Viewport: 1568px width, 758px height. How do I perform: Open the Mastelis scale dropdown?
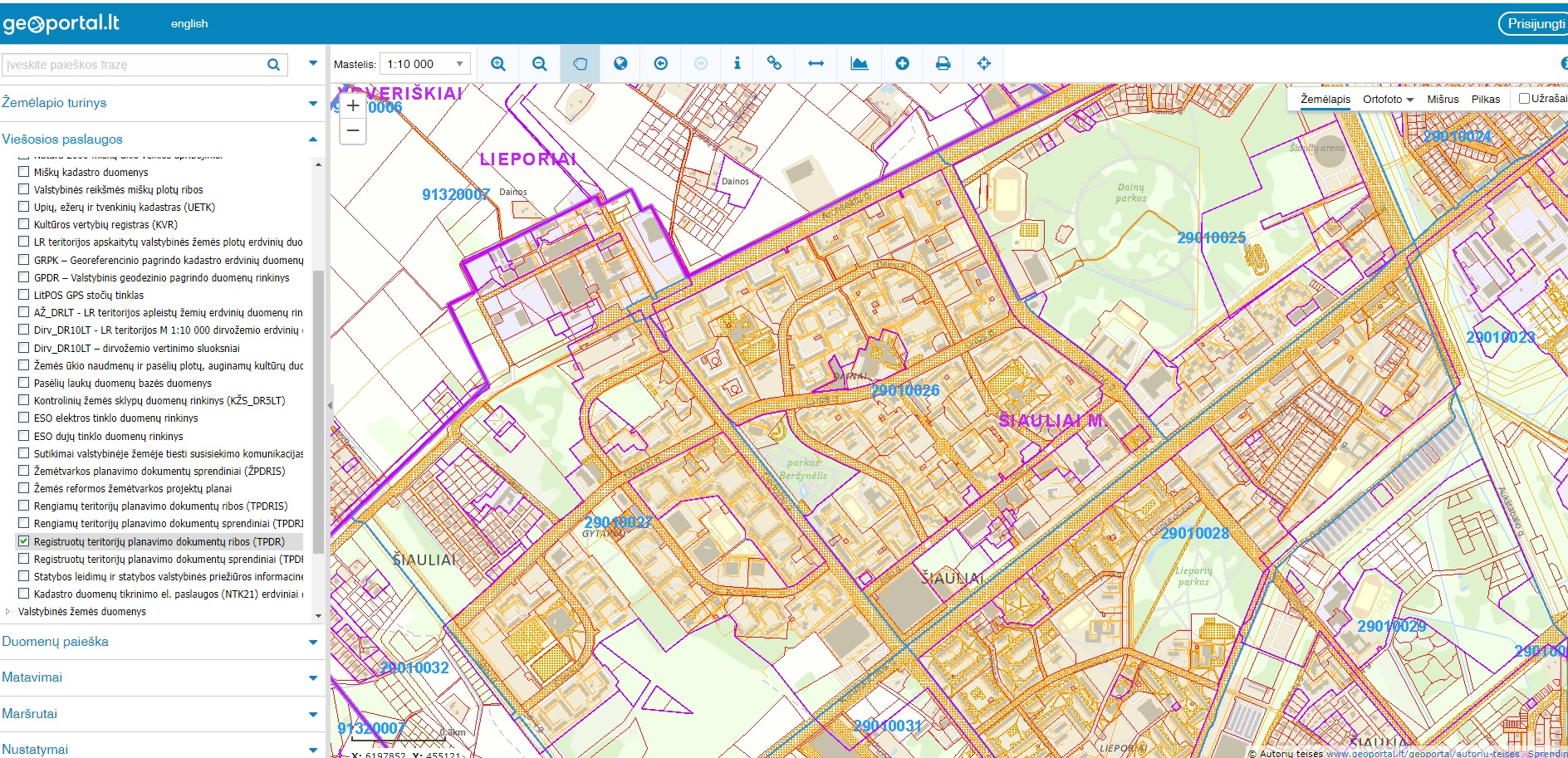tap(425, 64)
